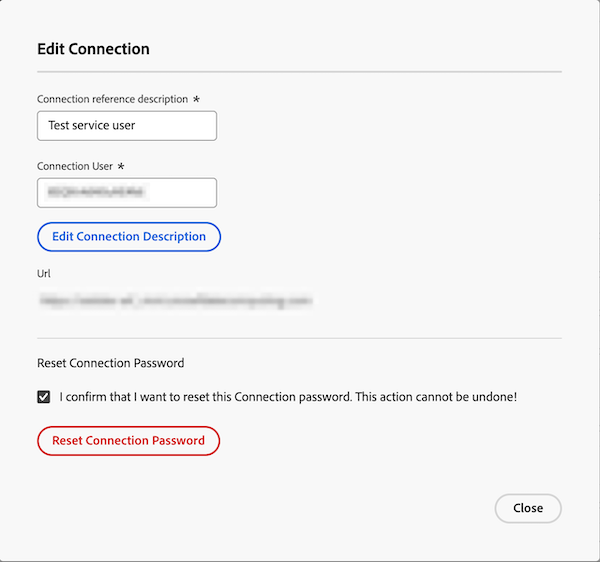Select the blurred connection Url text
600x562 pixels.
click(176, 299)
